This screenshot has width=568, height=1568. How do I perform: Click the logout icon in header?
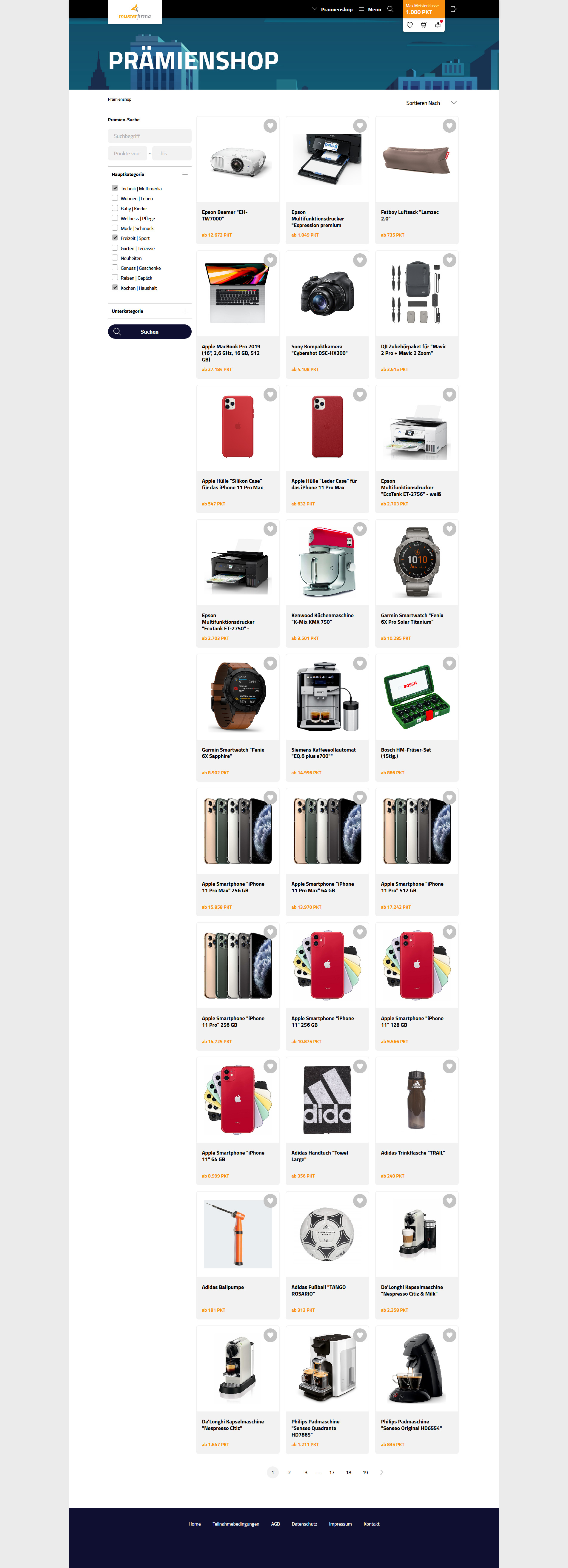(453, 9)
